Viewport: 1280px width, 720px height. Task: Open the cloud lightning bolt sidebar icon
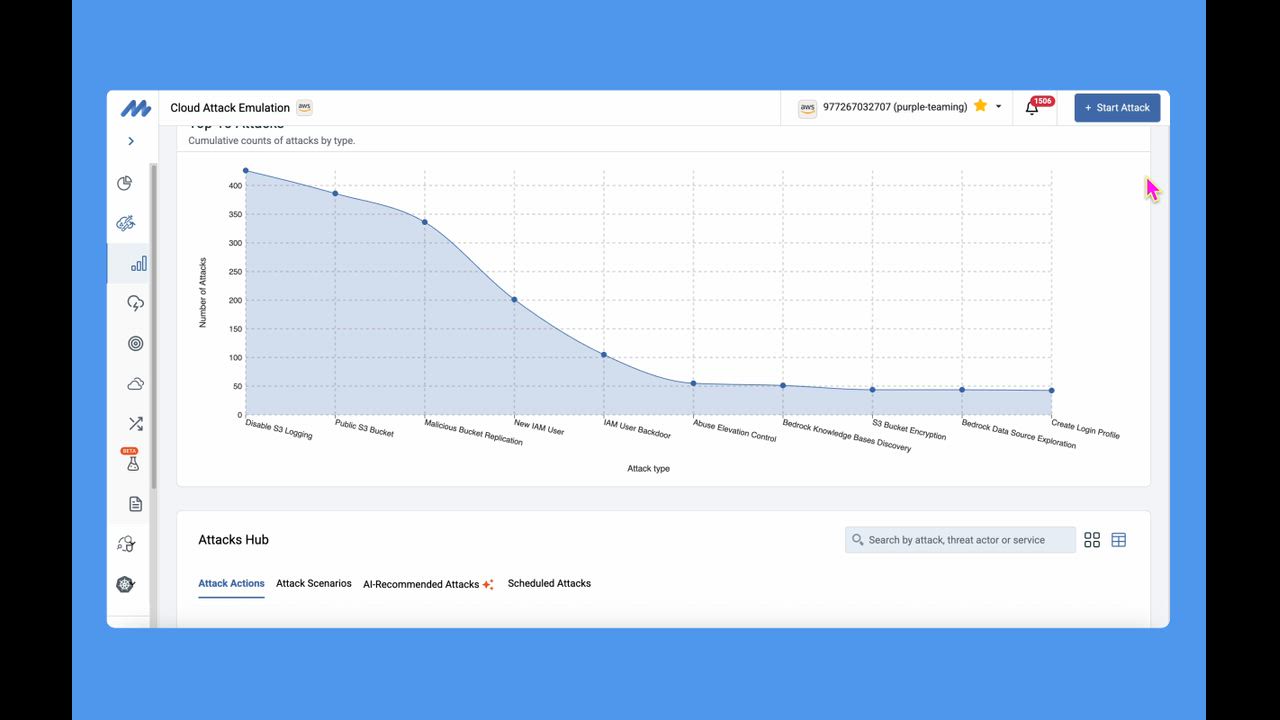[x=136, y=303]
